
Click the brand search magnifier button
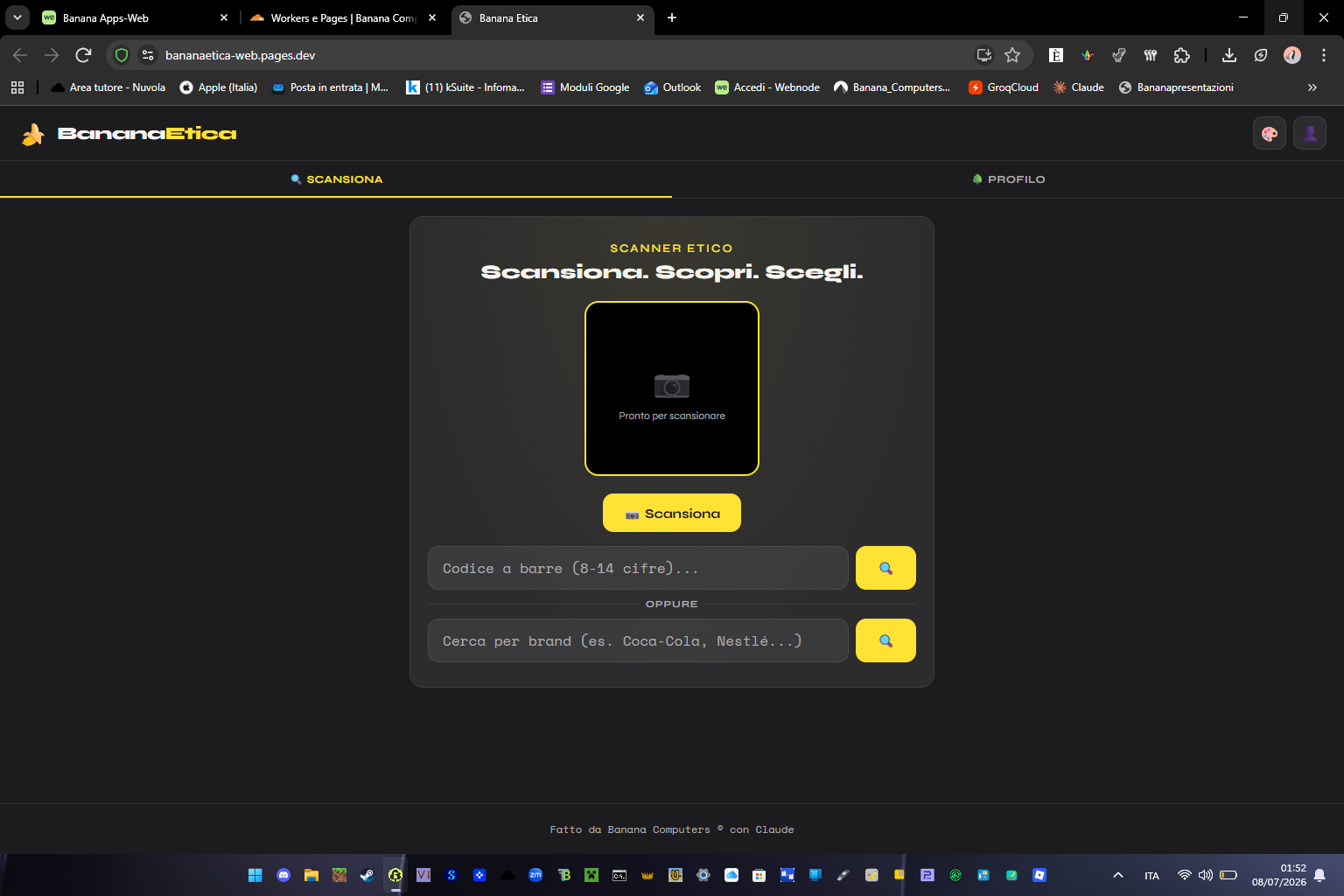(x=885, y=640)
